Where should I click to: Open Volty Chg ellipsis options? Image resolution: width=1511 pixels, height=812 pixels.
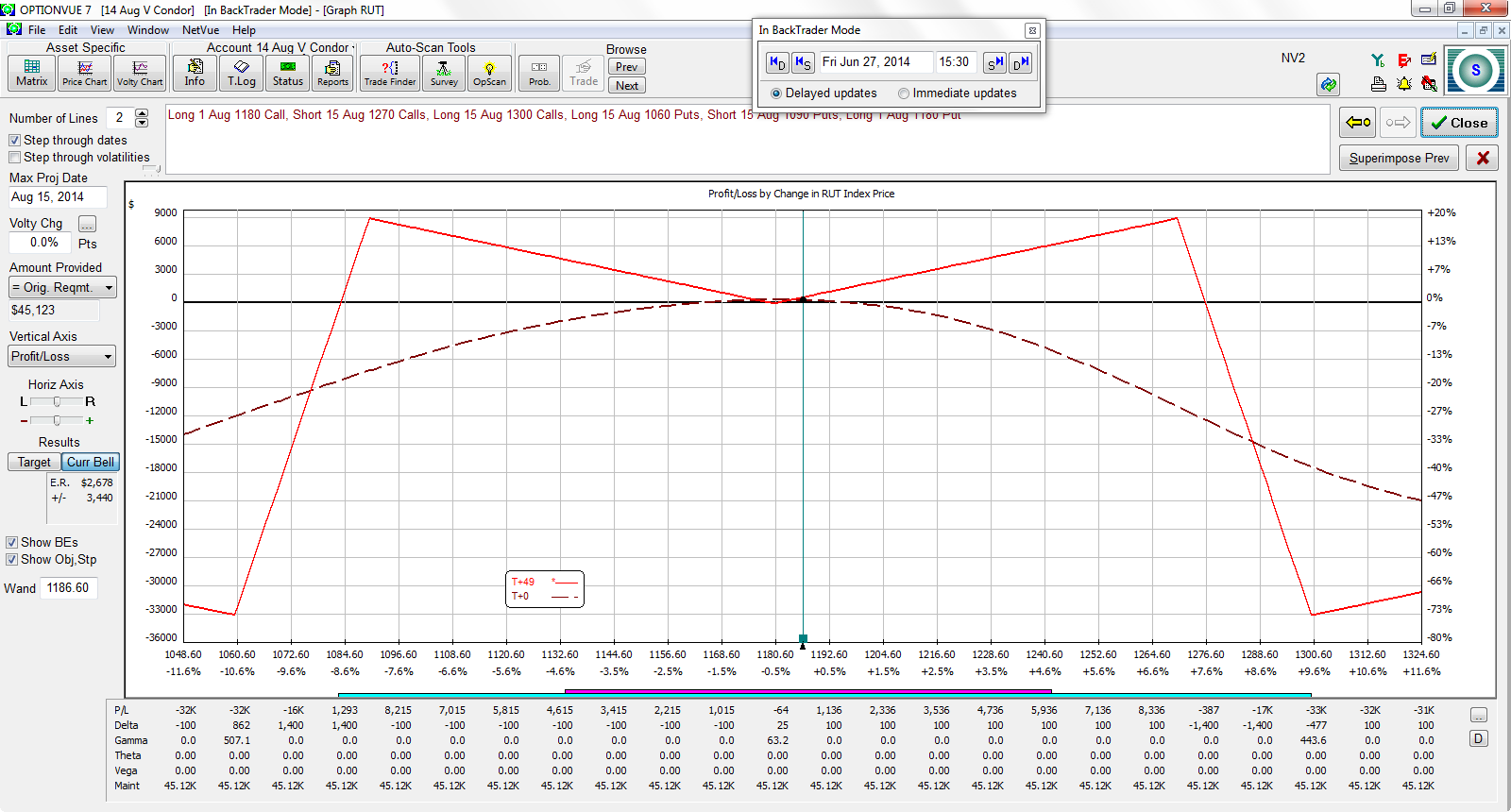(87, 224)
